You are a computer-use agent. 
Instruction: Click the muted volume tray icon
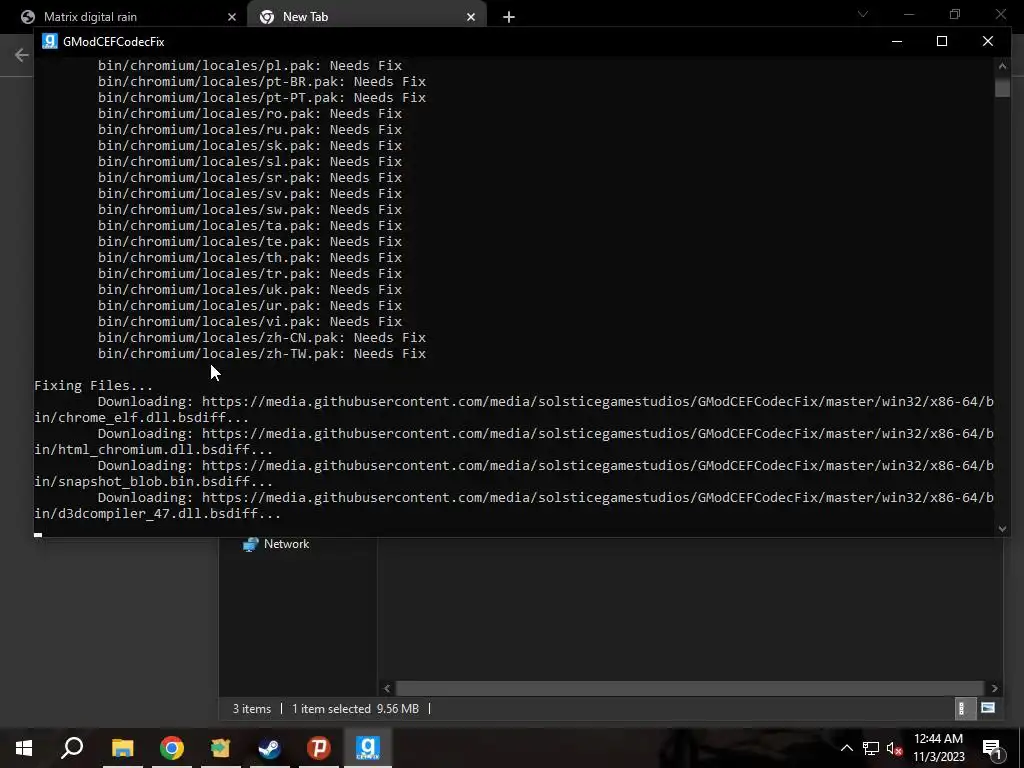(x=894, y=748)
